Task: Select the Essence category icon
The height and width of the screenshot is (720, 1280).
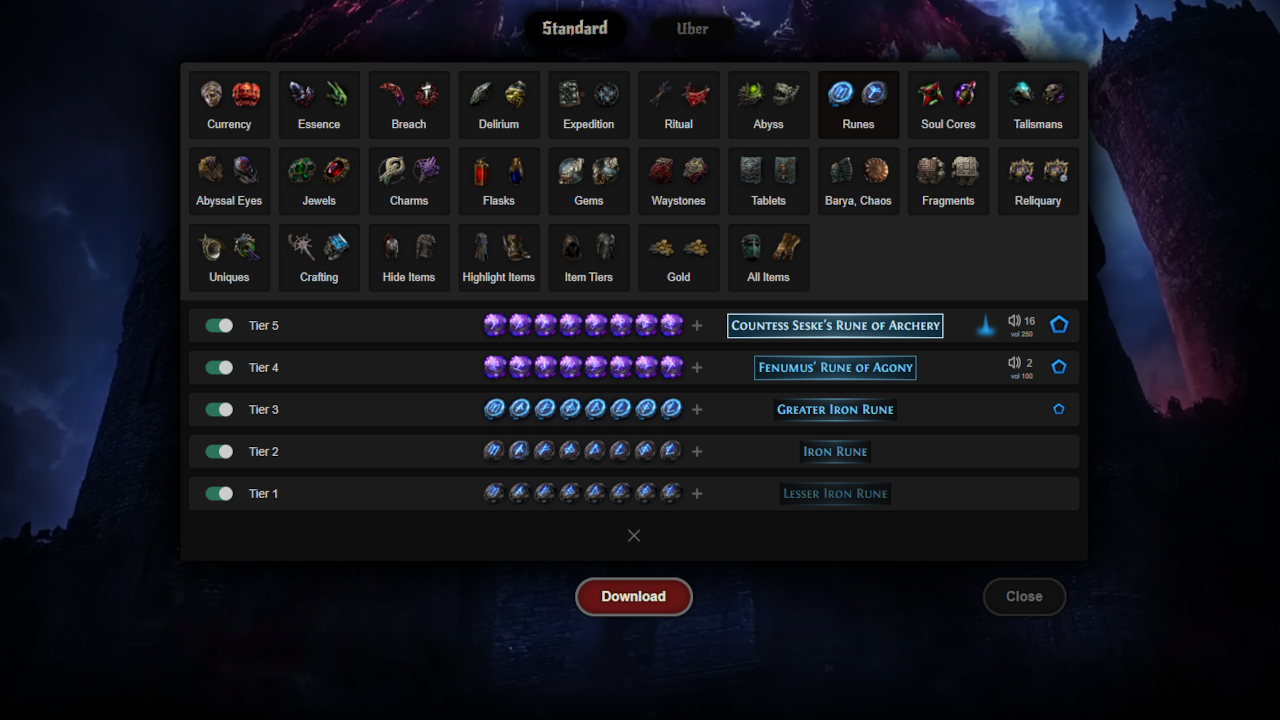Action: (319, 105)
